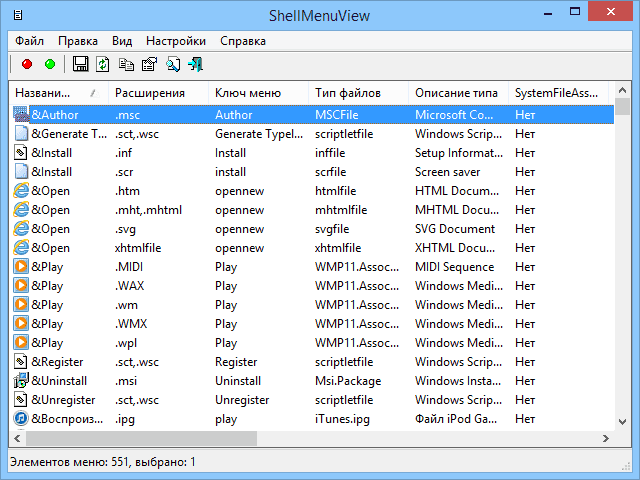Click the copy selected items icon

(126, 64)
